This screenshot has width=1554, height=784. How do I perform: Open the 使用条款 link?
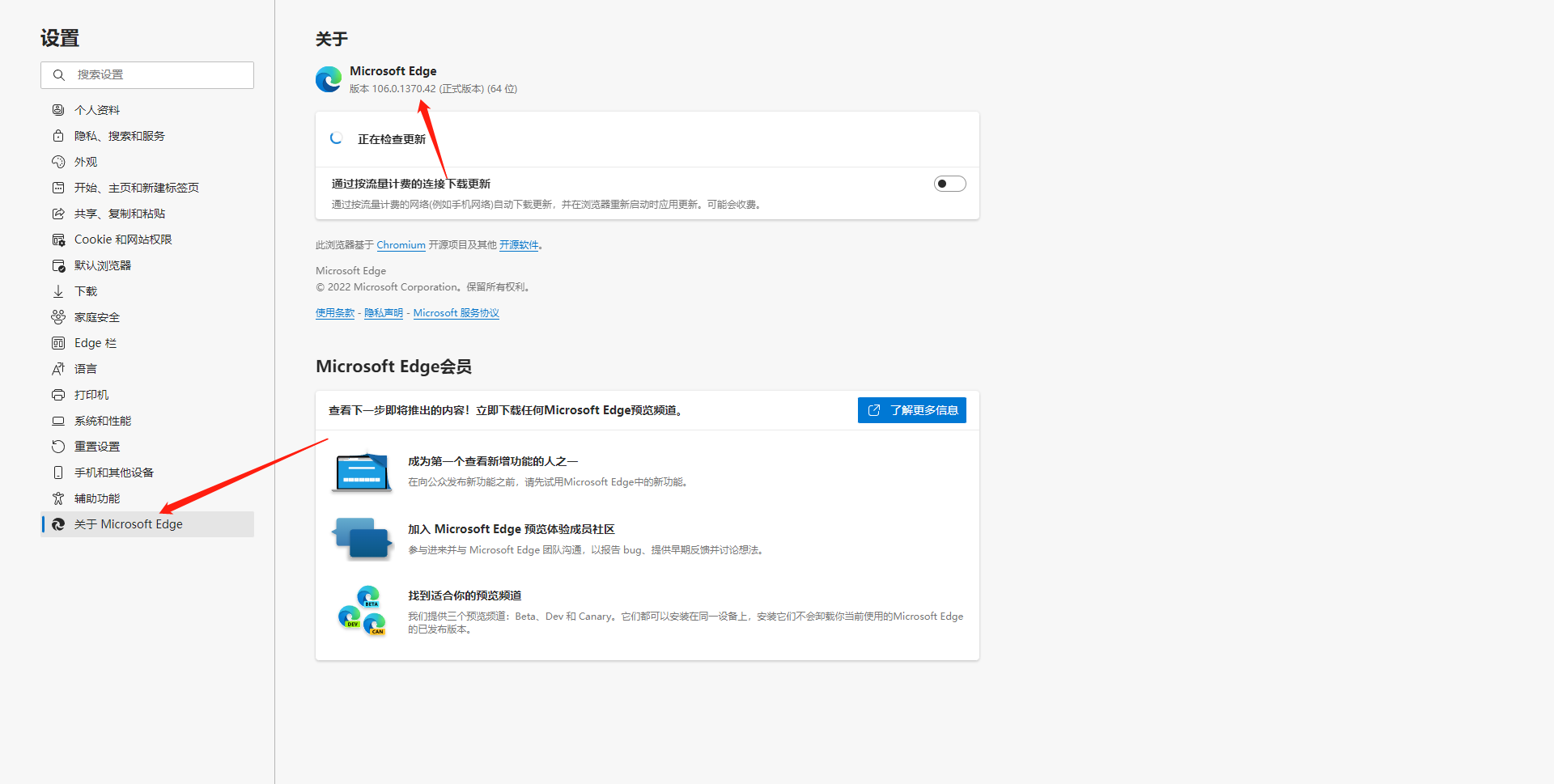[x=335, y=313]
